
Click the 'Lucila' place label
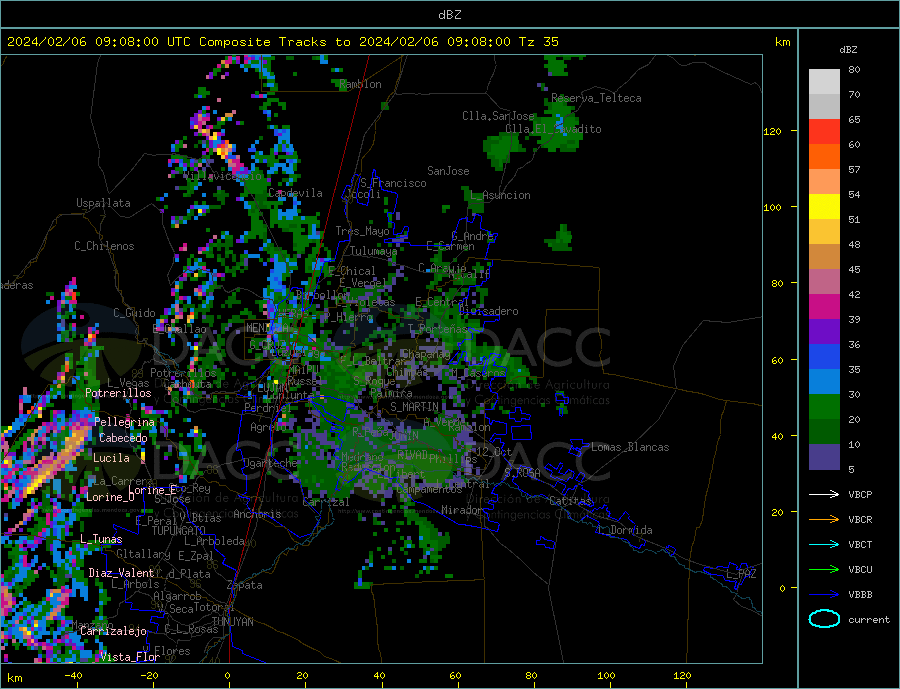click(111, 458)
